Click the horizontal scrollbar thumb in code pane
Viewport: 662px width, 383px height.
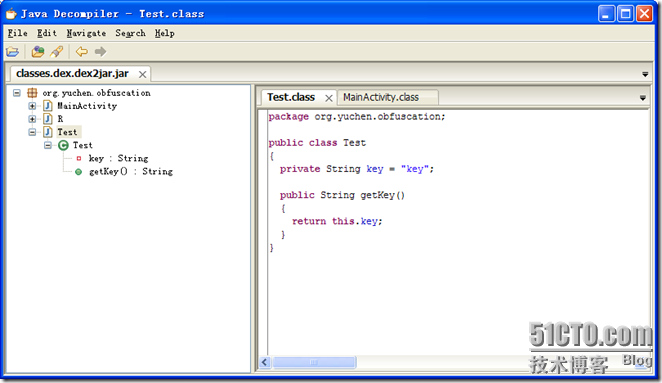tap(314, 362)
